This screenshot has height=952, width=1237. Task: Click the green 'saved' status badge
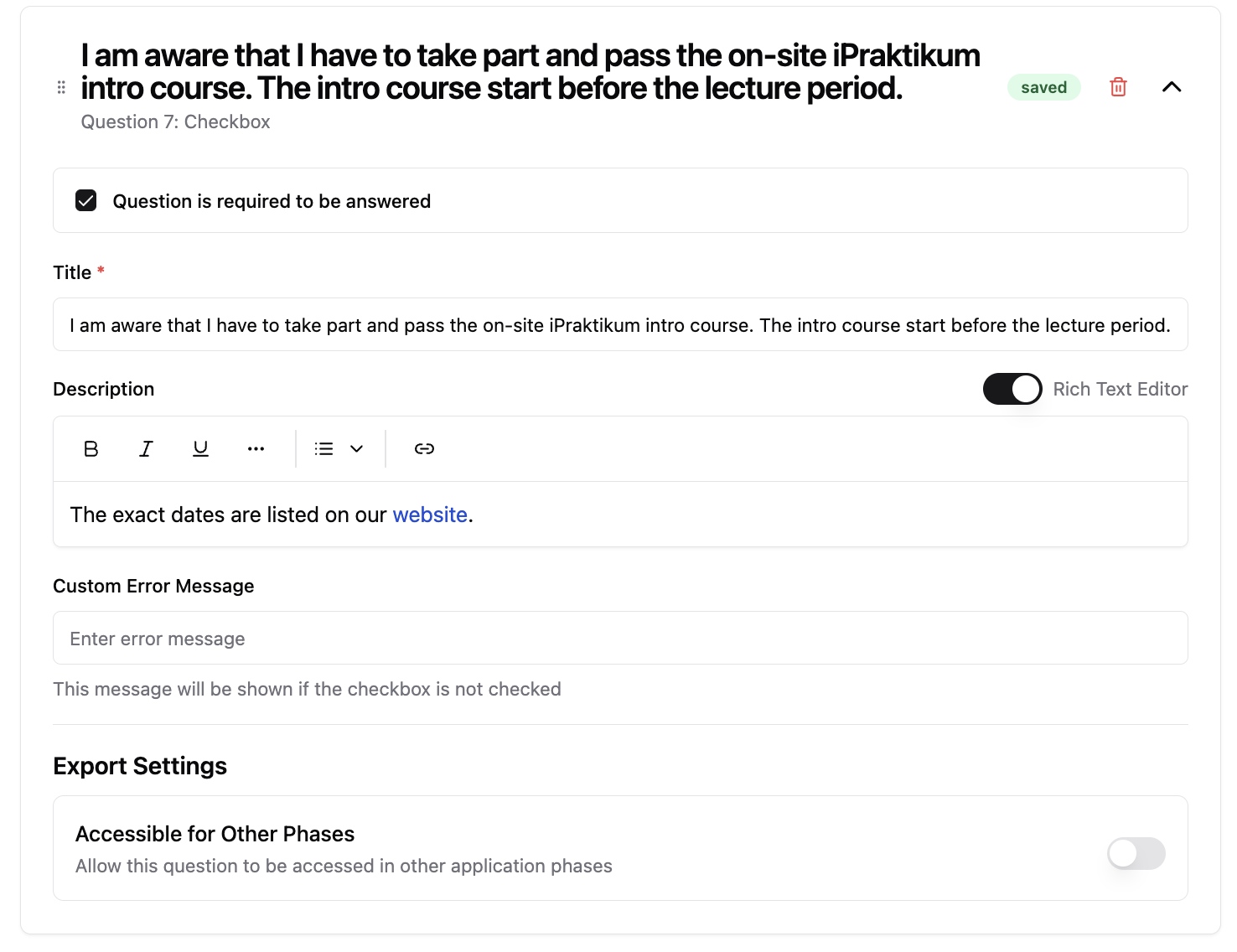[1043, 87]
